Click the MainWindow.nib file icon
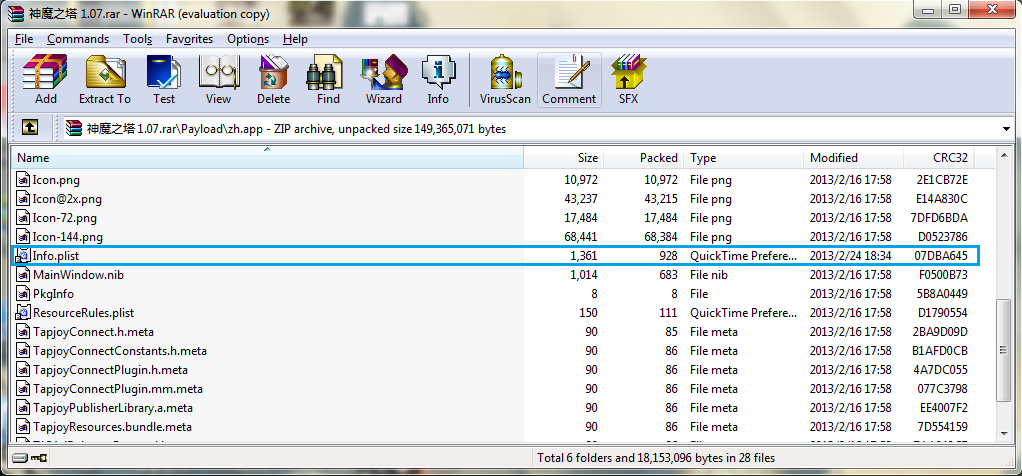Viewport: 1022px width, 476px height. pyautogui.click(x=23, y=275)
